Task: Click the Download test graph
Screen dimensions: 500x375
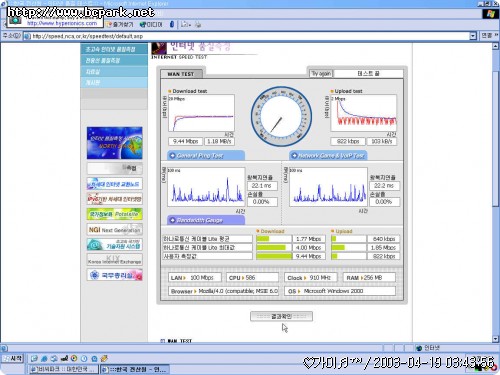Action: (x=201, y=113)
